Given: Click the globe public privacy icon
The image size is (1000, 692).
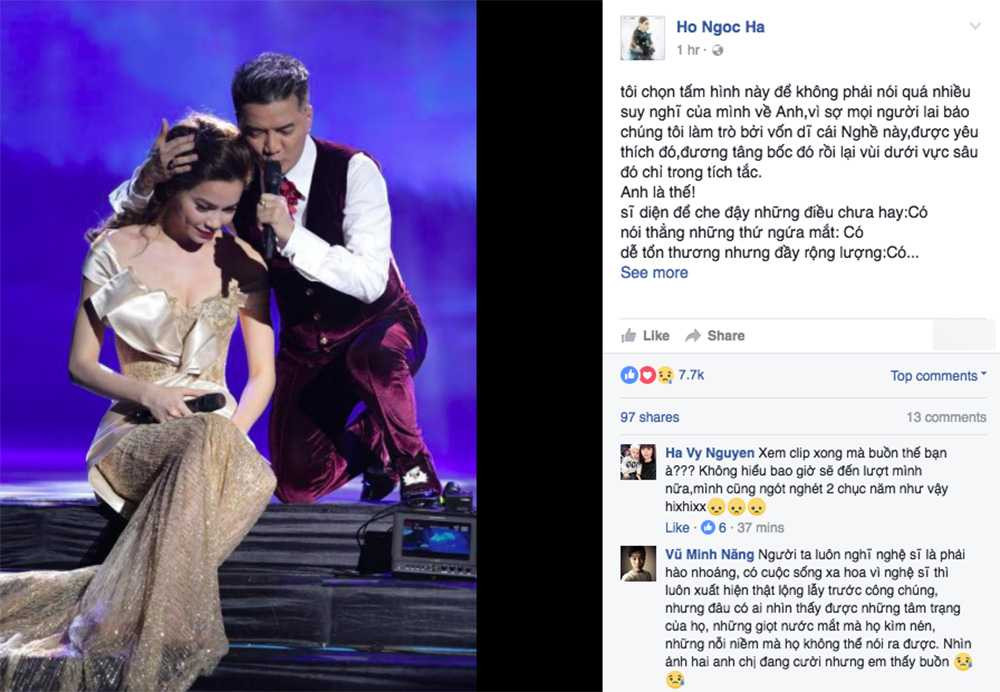Looking at the screenshot, I should 717,50.
